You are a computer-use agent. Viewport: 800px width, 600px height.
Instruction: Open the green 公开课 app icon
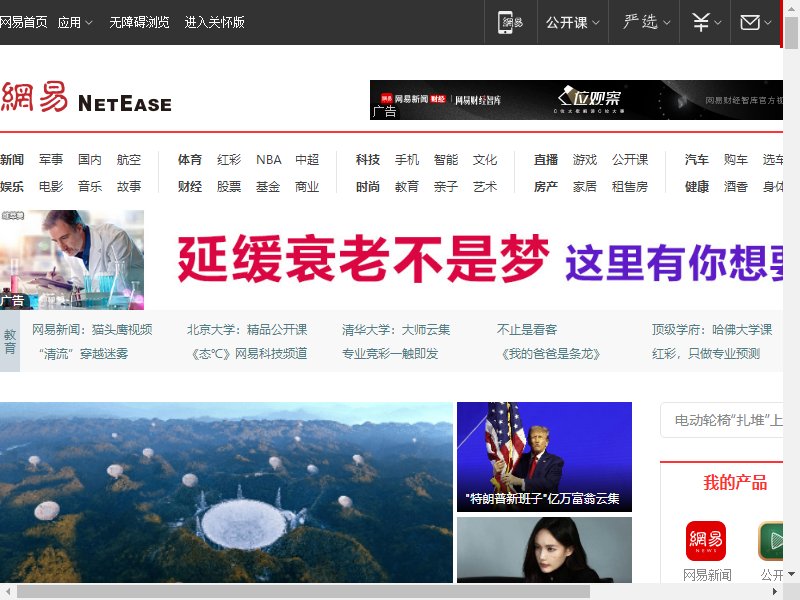point(770,540)
